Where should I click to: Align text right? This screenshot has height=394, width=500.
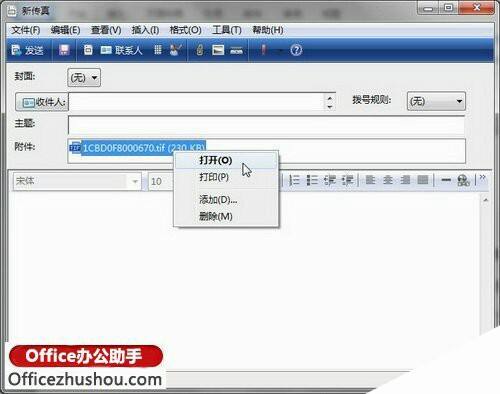coord(405,180)
